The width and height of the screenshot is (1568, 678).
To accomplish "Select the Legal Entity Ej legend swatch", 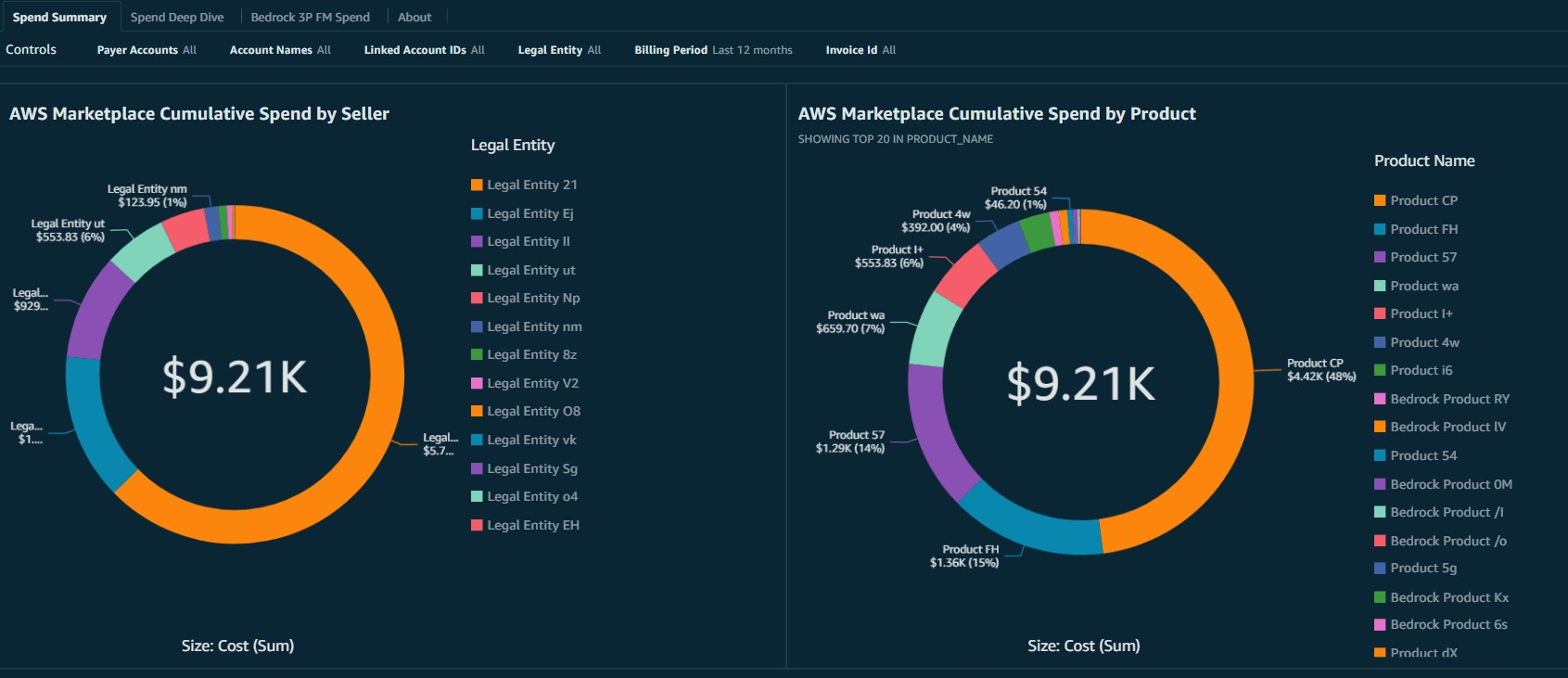I will pos(477,213).
